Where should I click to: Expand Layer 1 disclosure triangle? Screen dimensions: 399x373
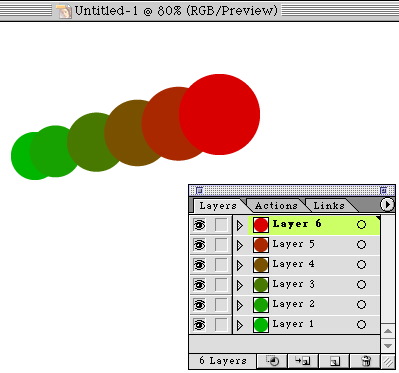(240, 325)
